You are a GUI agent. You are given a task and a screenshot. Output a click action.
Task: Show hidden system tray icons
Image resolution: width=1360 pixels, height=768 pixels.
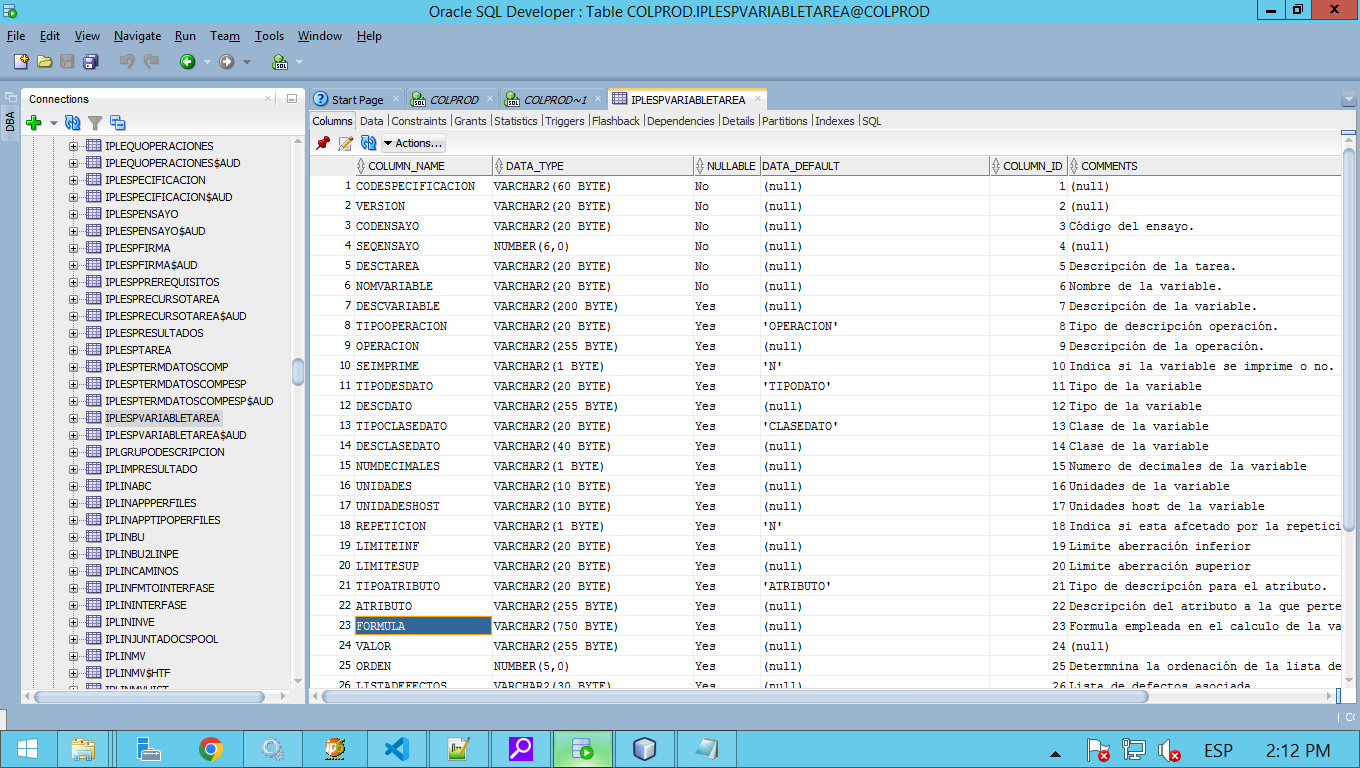coord(1055,752)
